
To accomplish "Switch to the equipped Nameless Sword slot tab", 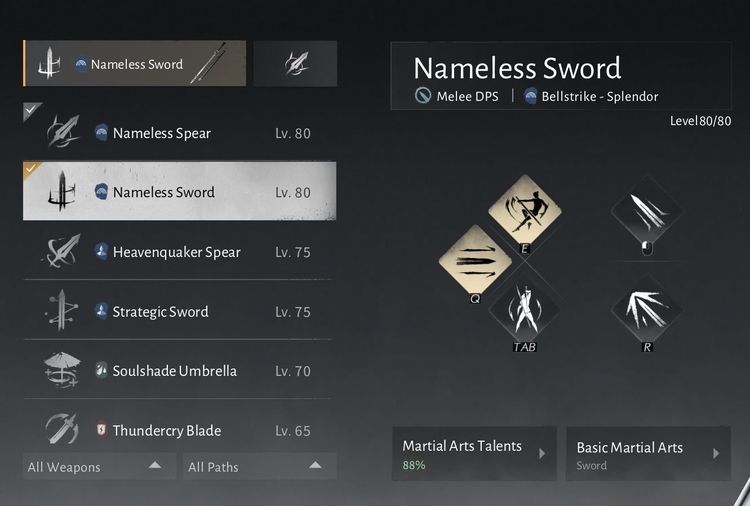I will click(x=134, y=64).
